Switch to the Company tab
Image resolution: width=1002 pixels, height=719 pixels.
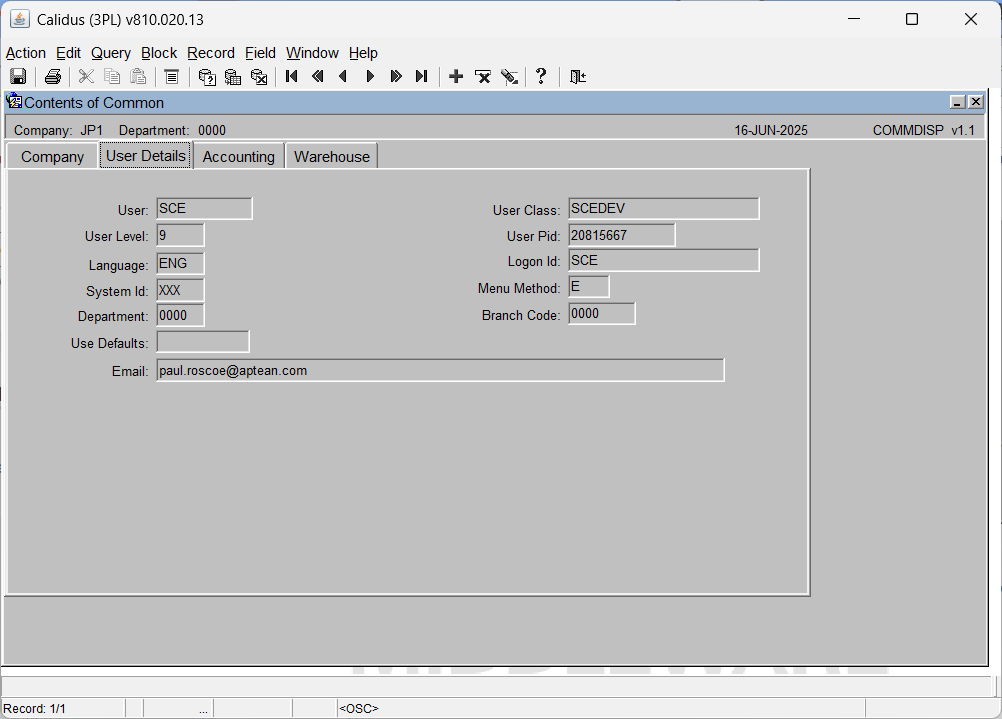click(x=52, y=157)
